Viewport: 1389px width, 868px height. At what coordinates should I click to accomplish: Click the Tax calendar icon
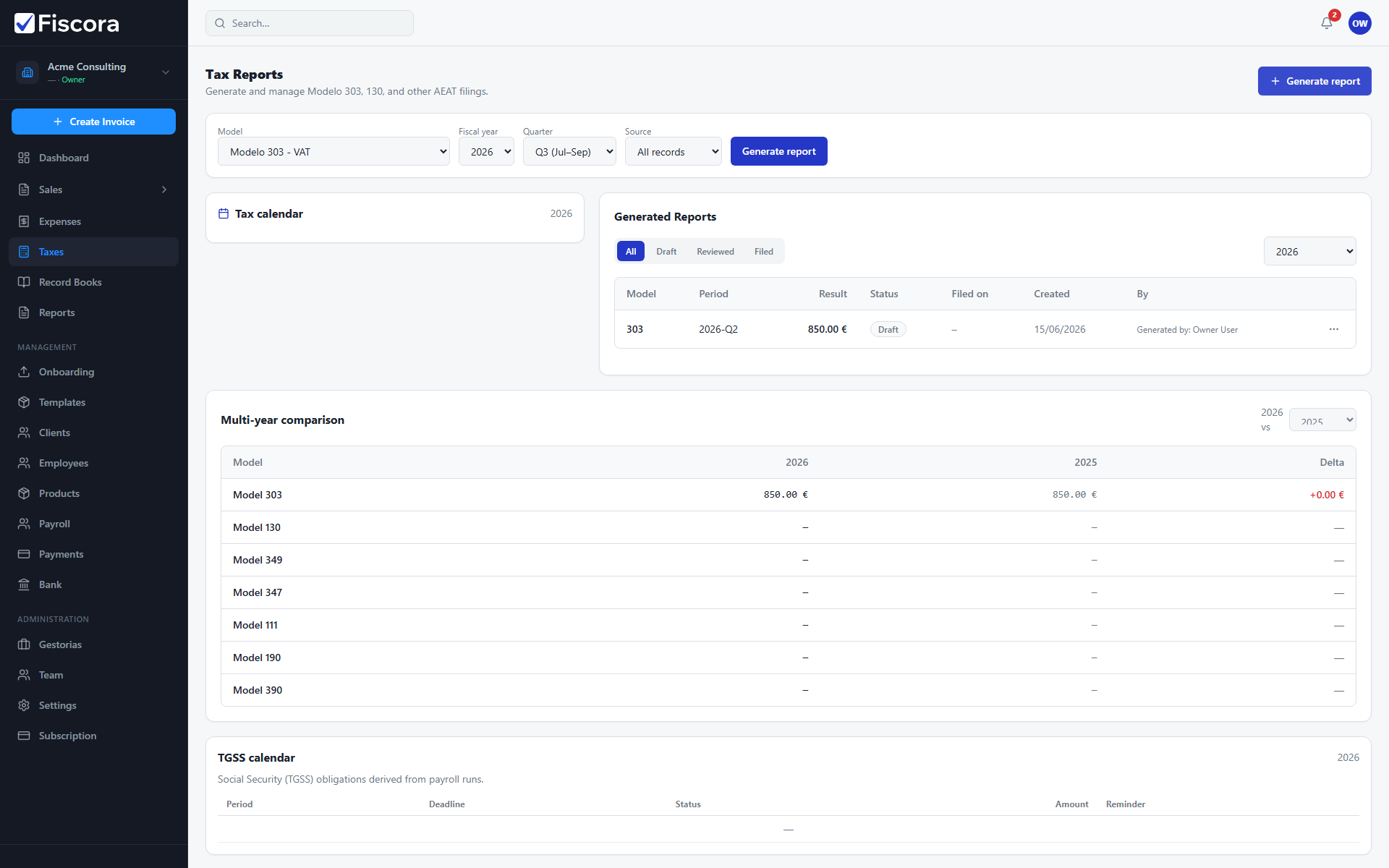(x=224, y=213)
